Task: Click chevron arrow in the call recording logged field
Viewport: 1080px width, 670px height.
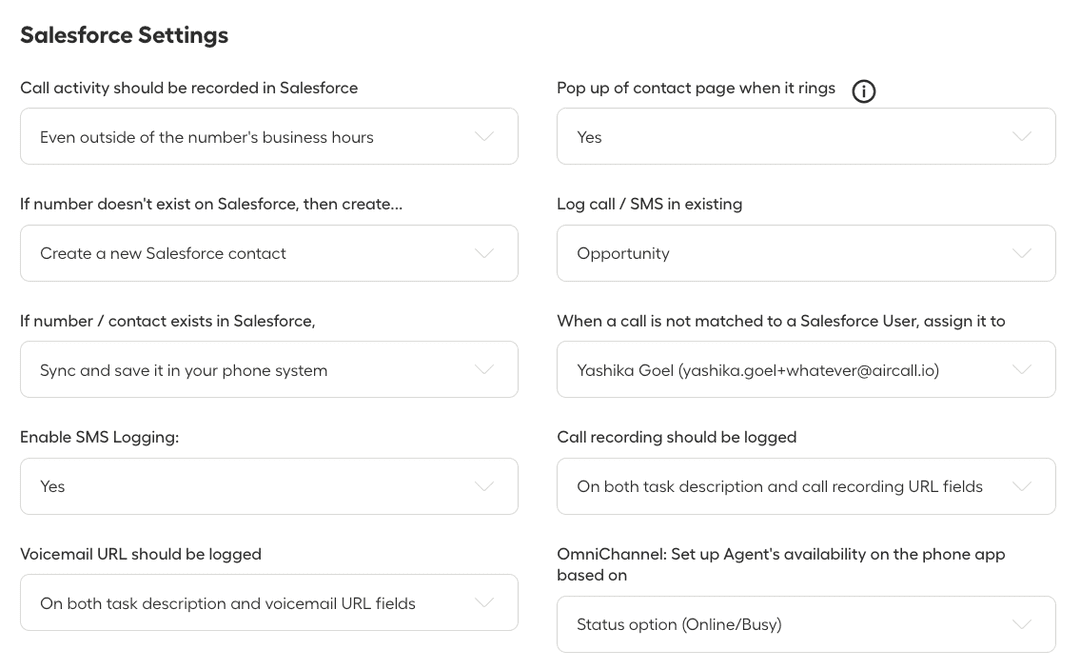Action: coord(1021,486)
